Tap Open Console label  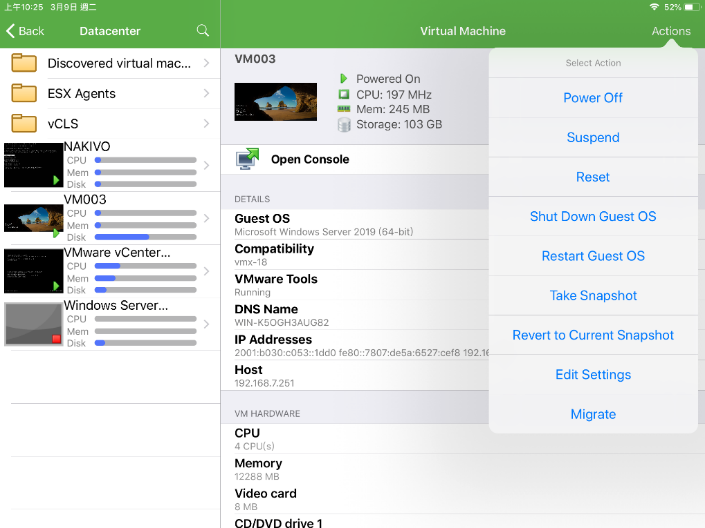coord(310,159)
